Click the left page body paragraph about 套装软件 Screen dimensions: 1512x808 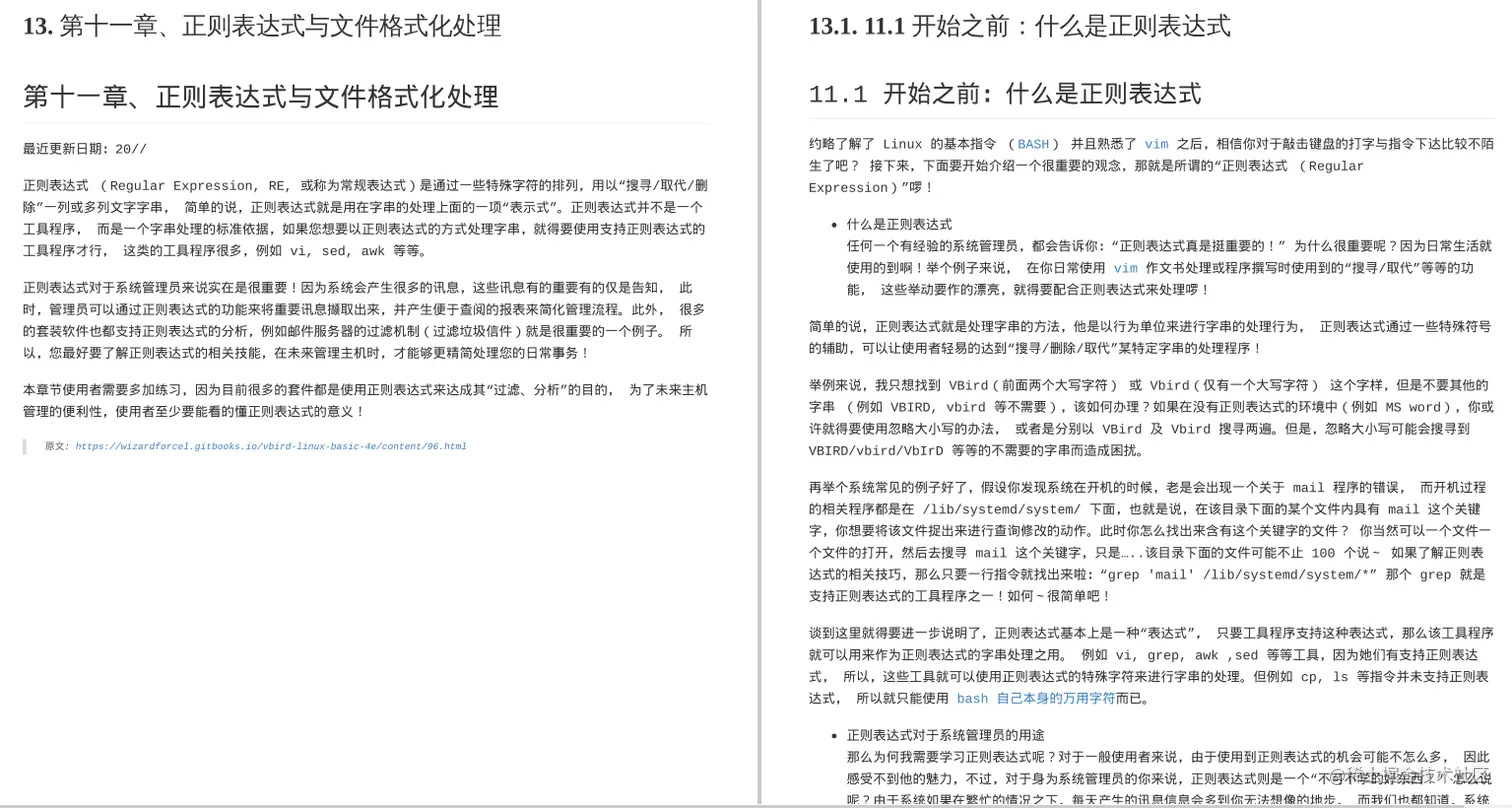(x=360, y=318)
